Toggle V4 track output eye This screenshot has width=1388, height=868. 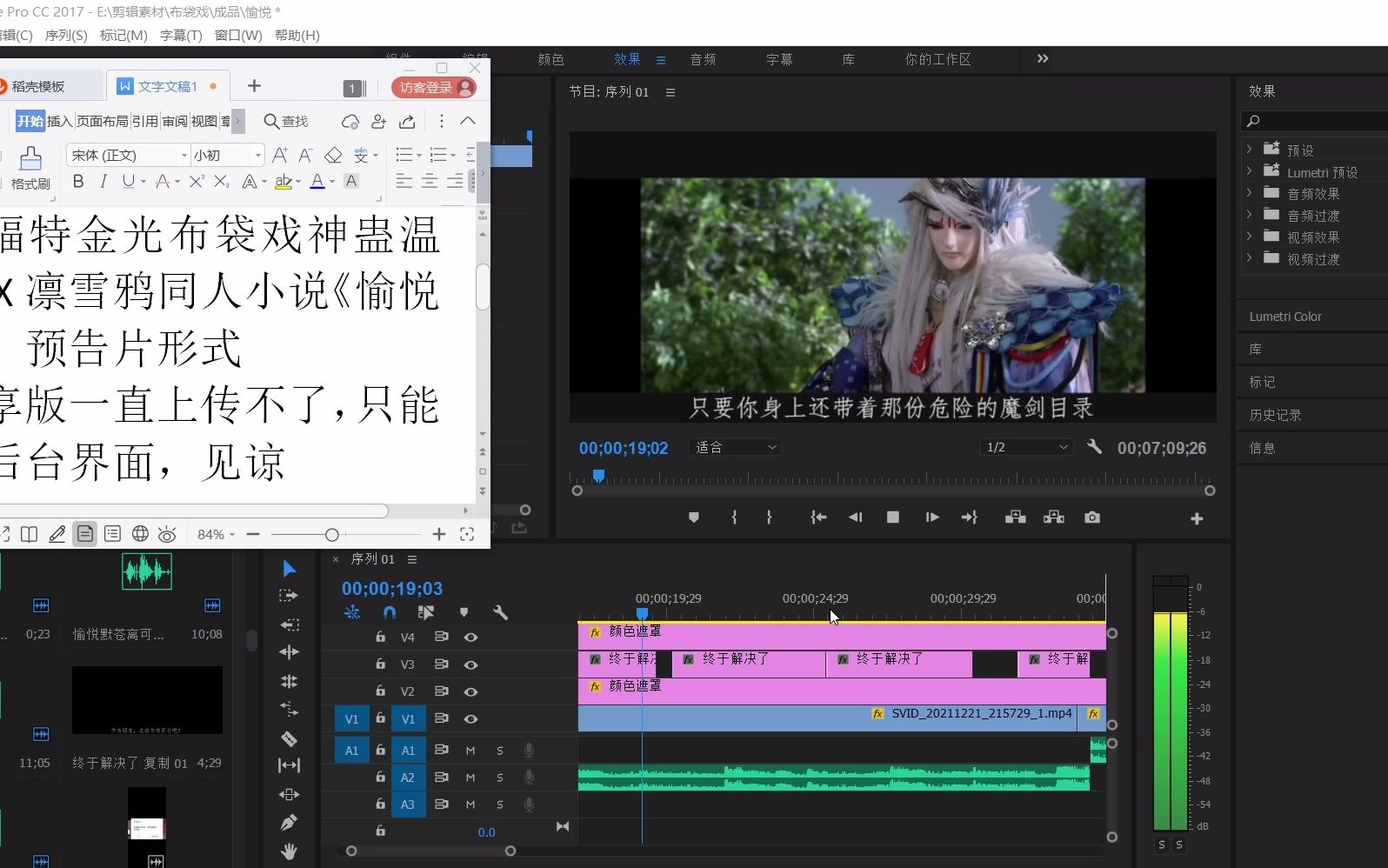coord(470,638)
